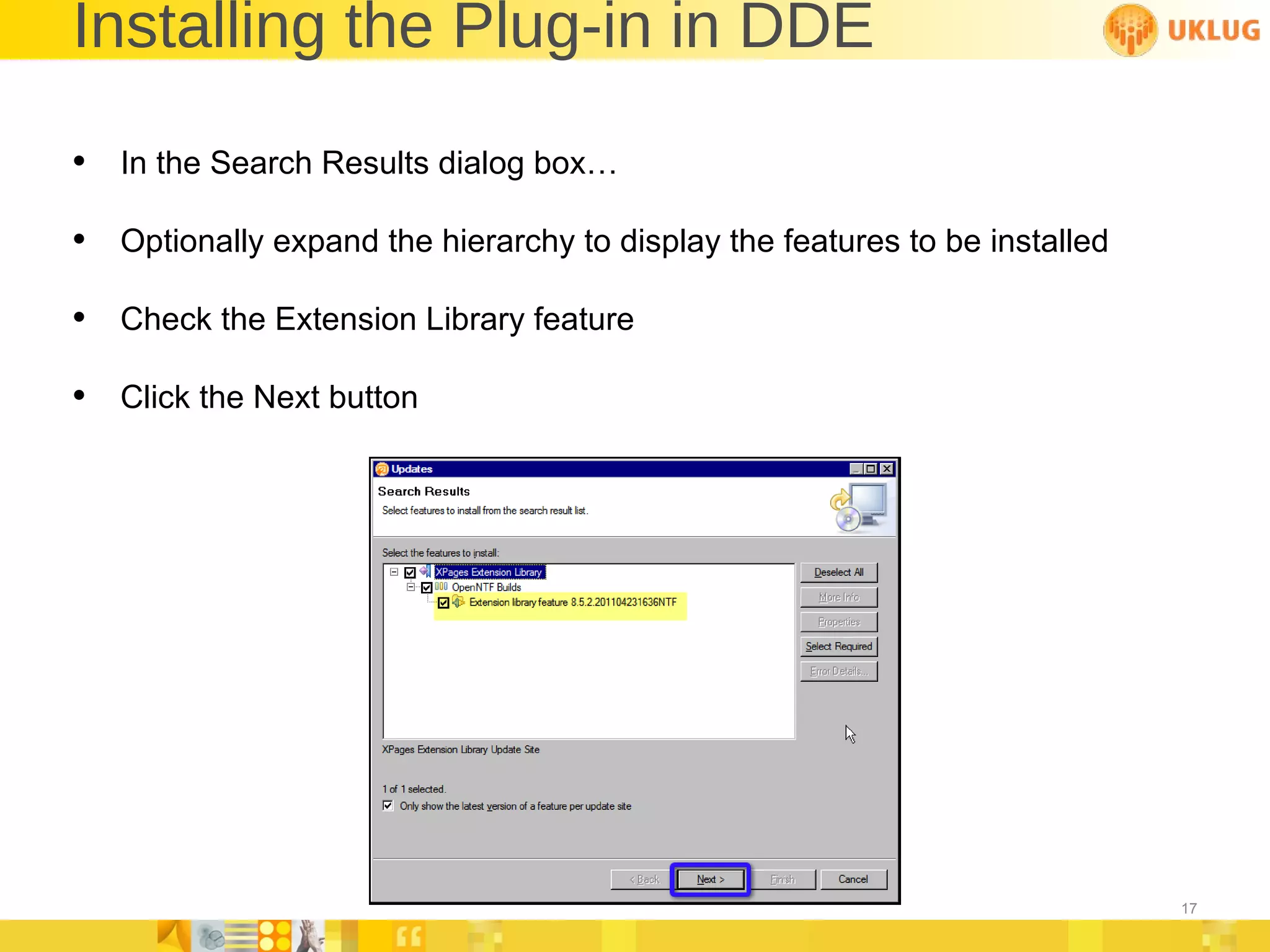The height and width of the screenshot is (952, 1270).
Task: Select Extension library feature 8.5.2.201104231636NTF row
Action: tap(572, 602)
